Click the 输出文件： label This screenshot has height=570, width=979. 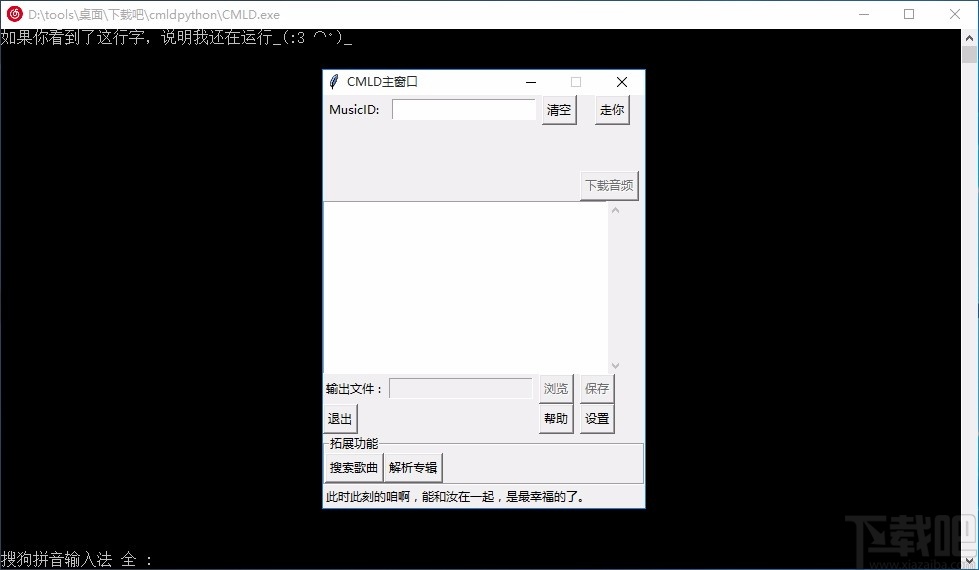(353, 389)
